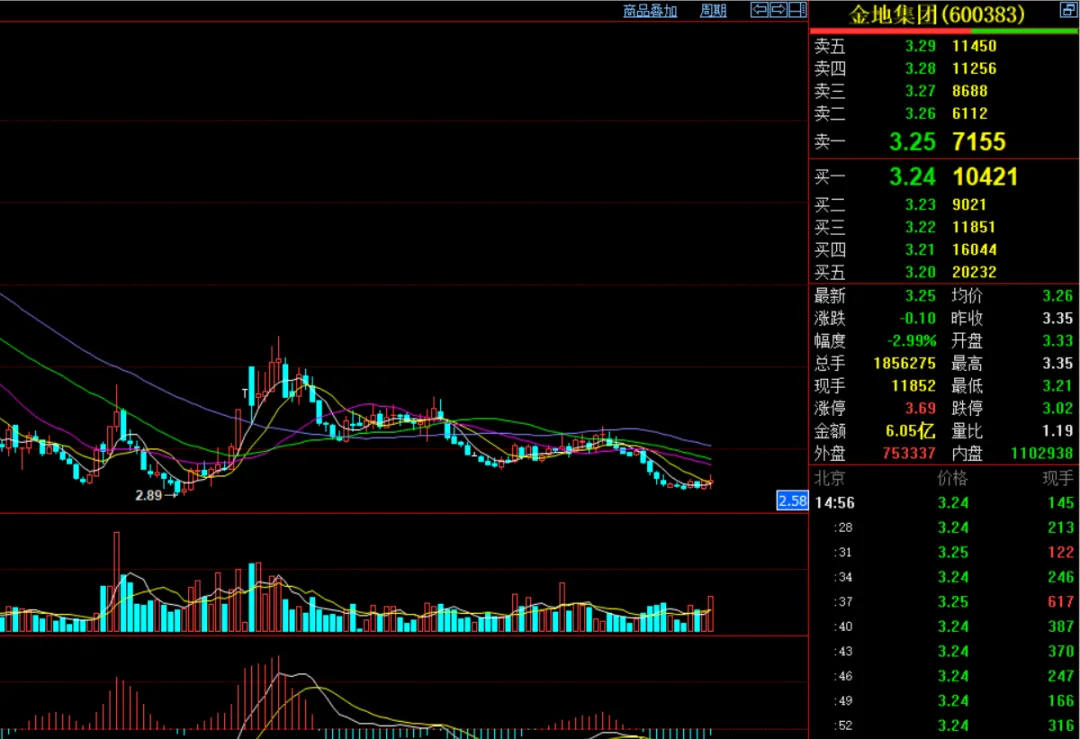Click the red-green buy/sell ratio bar
The height and width of the screenshot is (739, 1080).
(x=944, y=31)
